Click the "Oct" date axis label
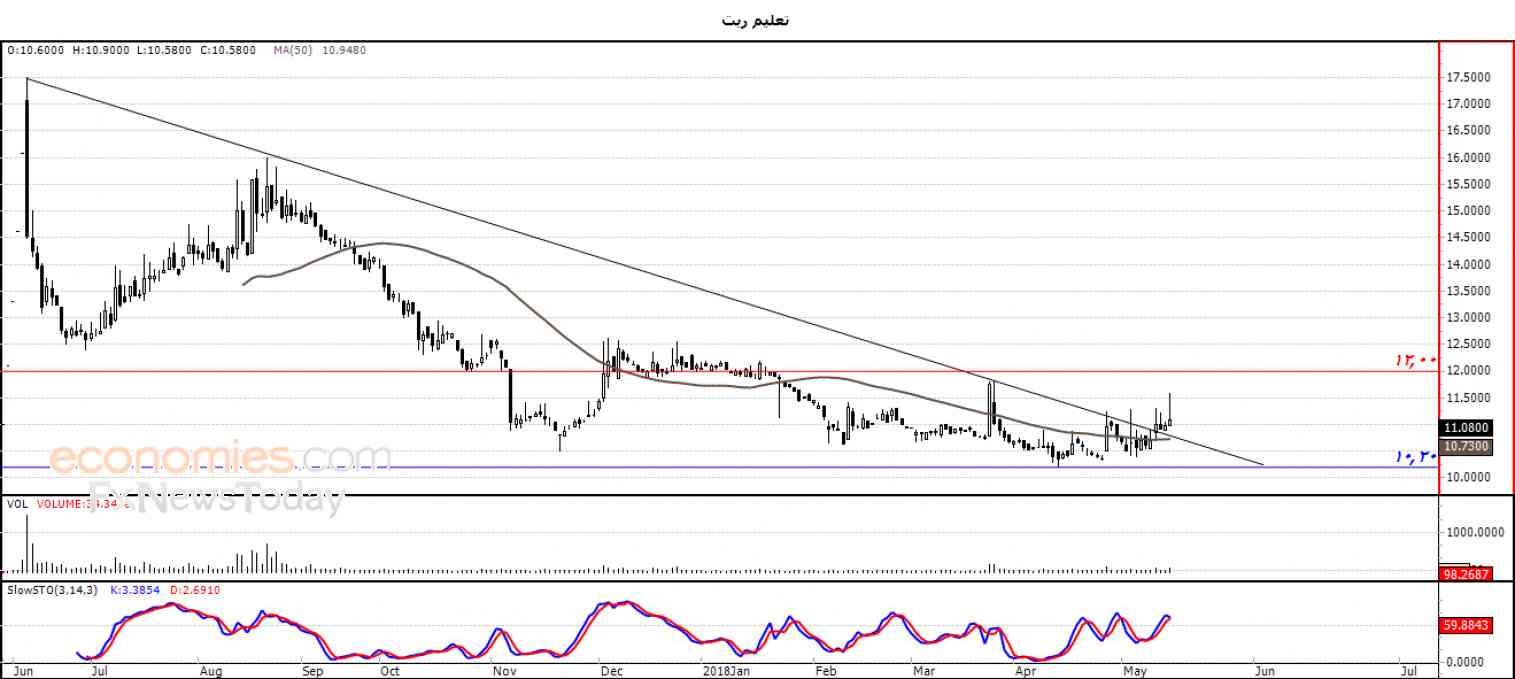Screen dimensions: 1515x679 tap(390, 671)
